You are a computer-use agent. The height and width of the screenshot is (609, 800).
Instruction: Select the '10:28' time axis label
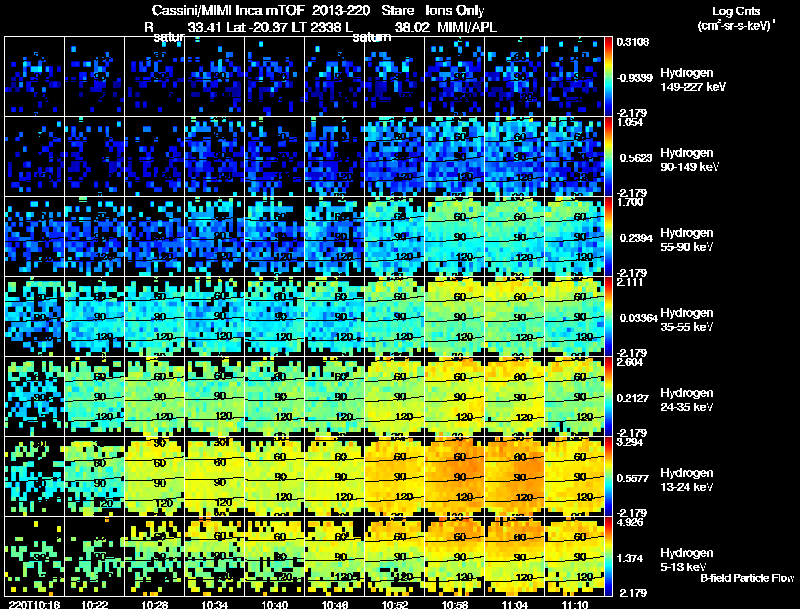click(155, 604)
